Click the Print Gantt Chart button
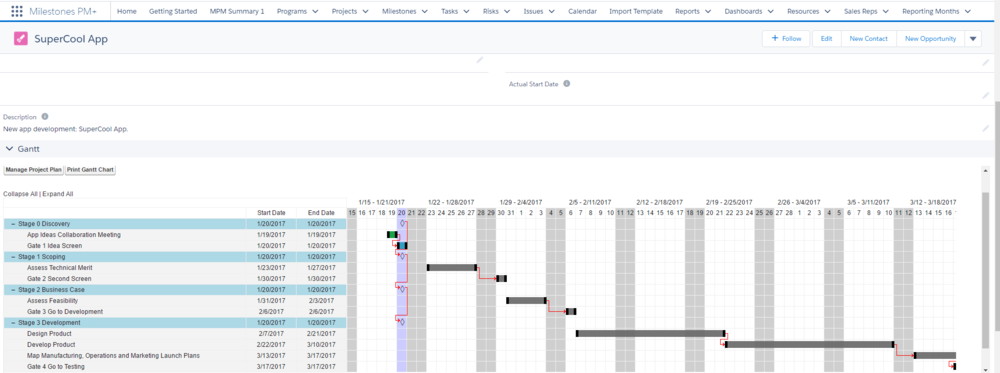This screenshot has height=373, width=1000. pyautogui.click(x=91, y=170)
